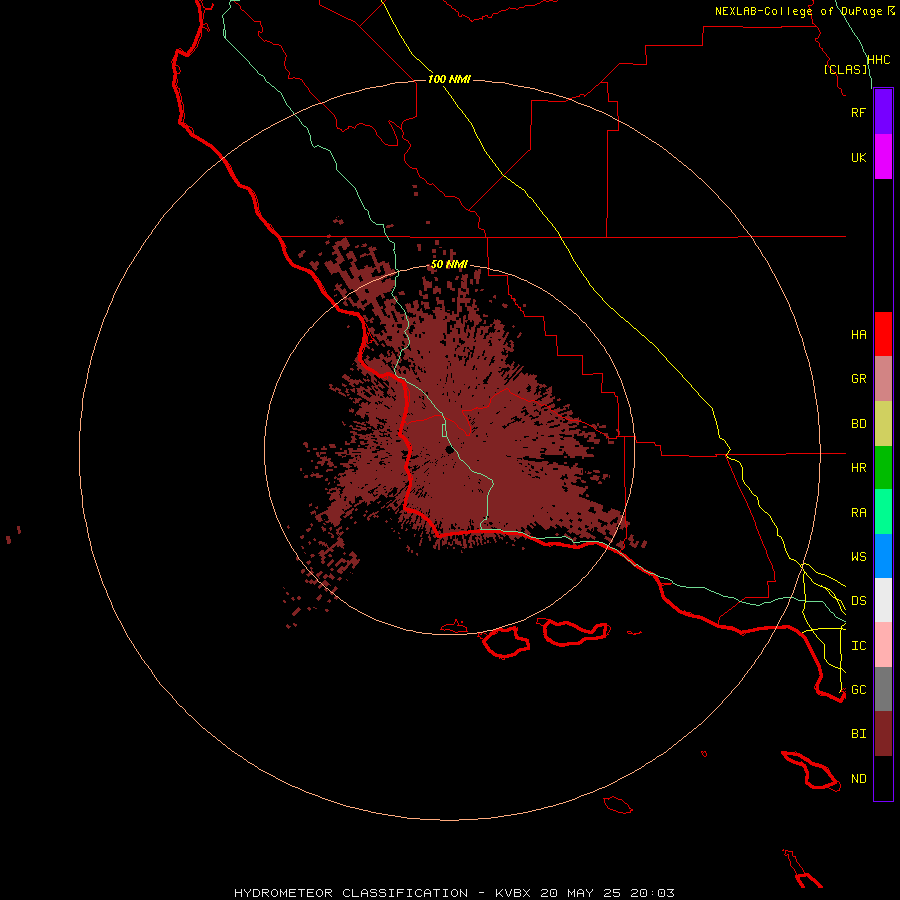Click the GC gray legend swatch

click(883, 689)
